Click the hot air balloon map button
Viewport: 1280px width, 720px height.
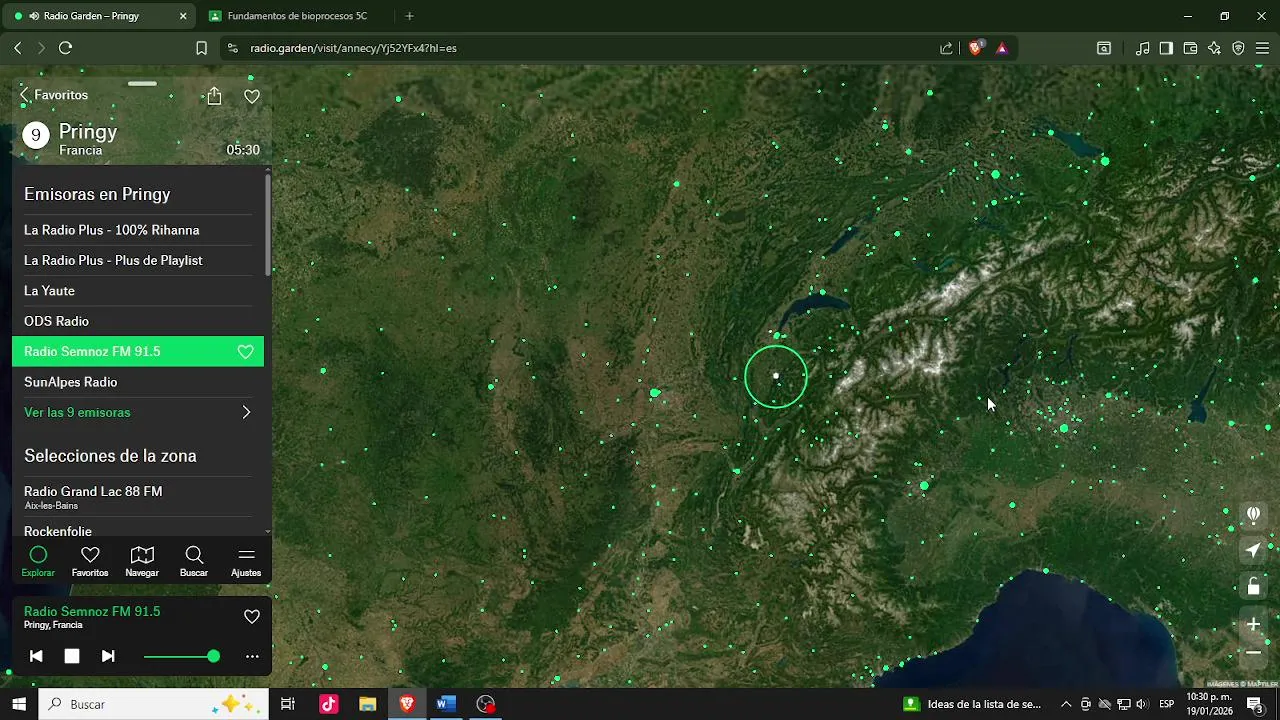(1253, 515)
